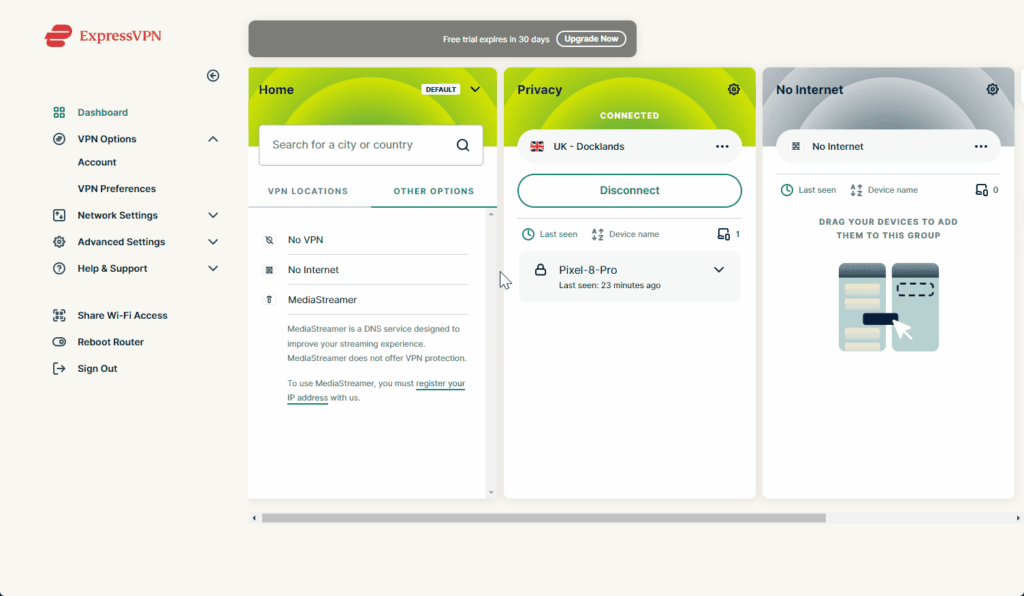Switch to the VPN Locations tab
Screen dimensions: 1024x596
(x=308, y=191)
